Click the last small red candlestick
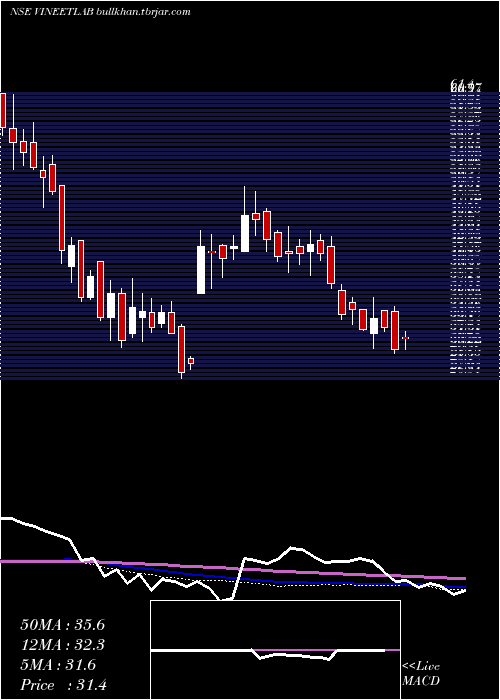This screenshot has width=500, height=700. coord(405,338)
